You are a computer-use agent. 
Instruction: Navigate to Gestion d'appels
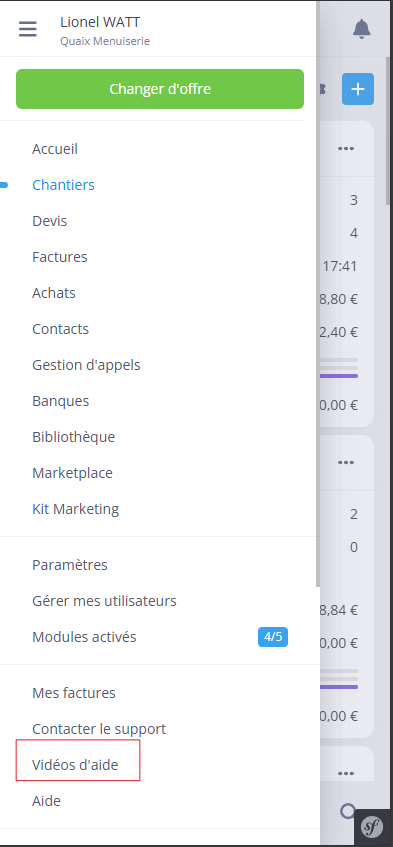pyautogui.click(x=86, y=365)
